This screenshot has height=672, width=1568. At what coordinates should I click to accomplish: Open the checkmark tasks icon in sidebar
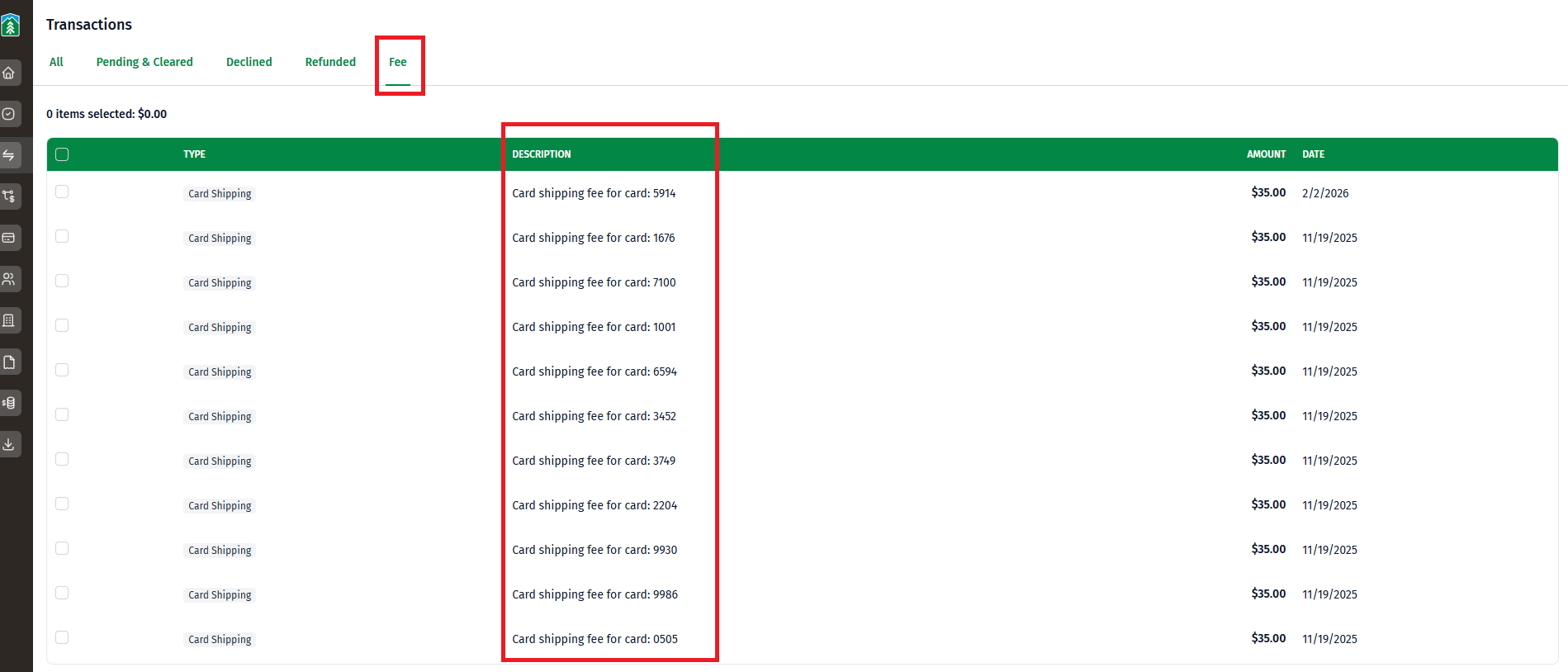click(x=9, y=114)
